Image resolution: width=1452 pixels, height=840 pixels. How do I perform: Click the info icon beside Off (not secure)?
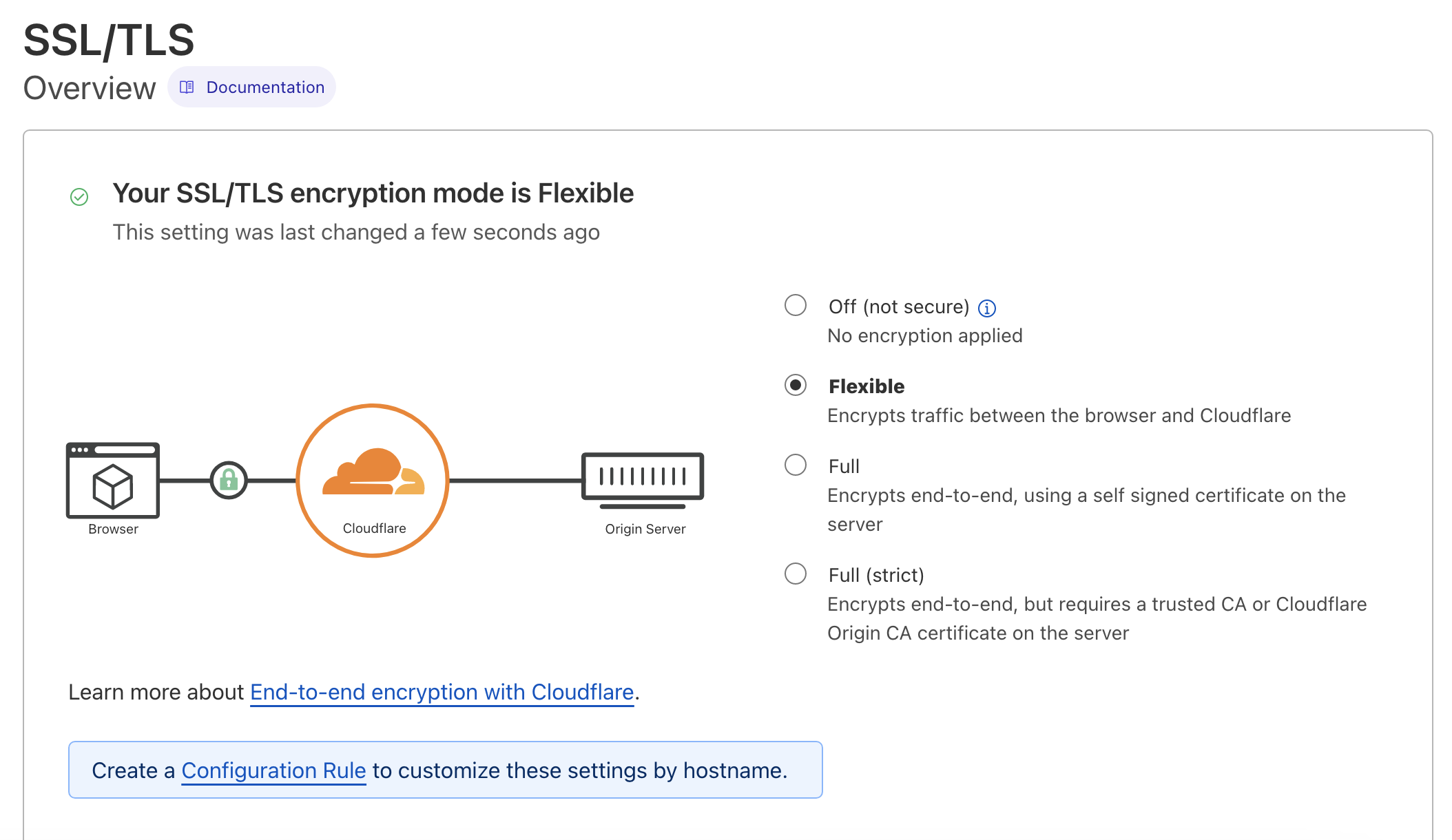(x=987, y=308)
